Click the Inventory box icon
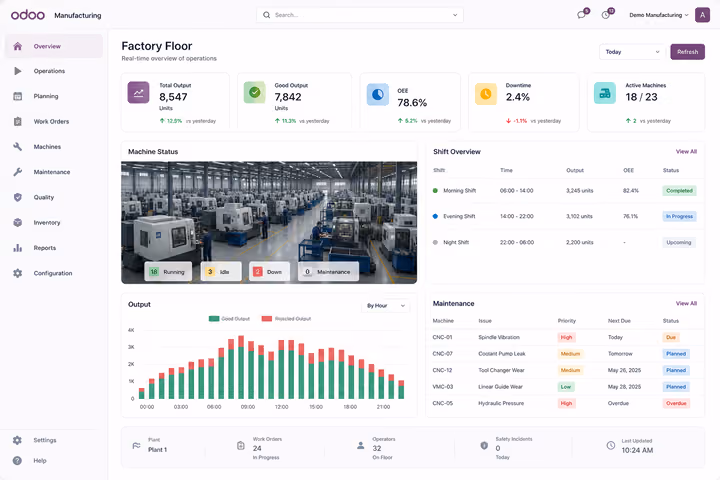 [17, 223]
